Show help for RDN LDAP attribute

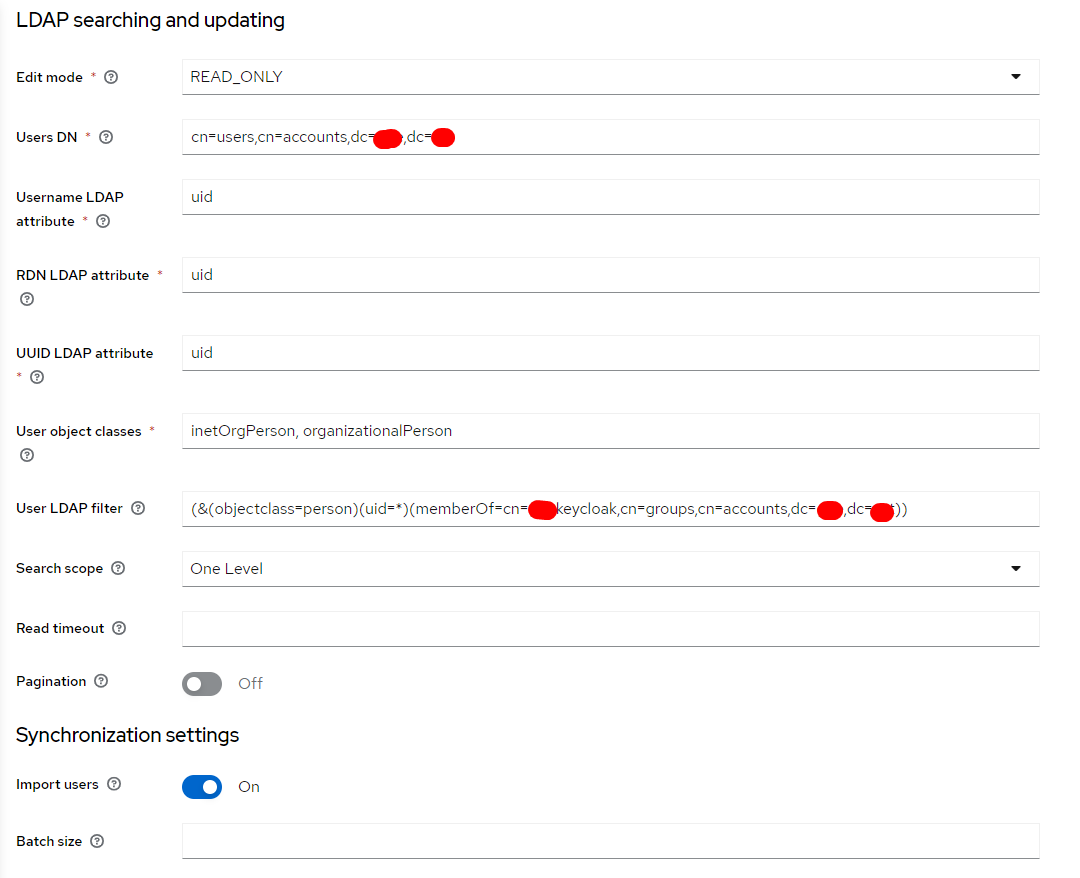pos(27,299)
